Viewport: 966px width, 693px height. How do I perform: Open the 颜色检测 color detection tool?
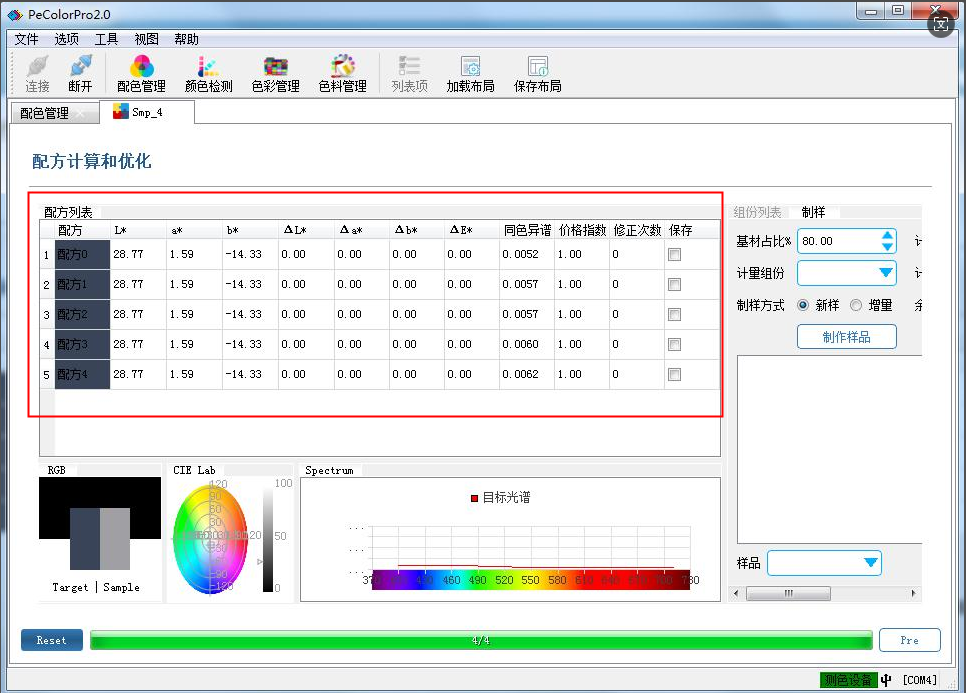coord(208,74)
